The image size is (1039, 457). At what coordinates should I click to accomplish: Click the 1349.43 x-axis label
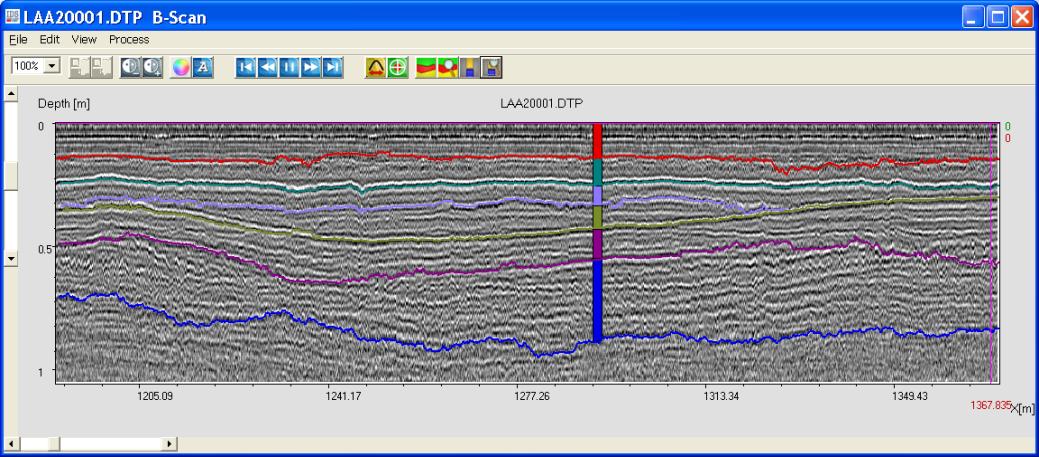(x=910, y=397)
